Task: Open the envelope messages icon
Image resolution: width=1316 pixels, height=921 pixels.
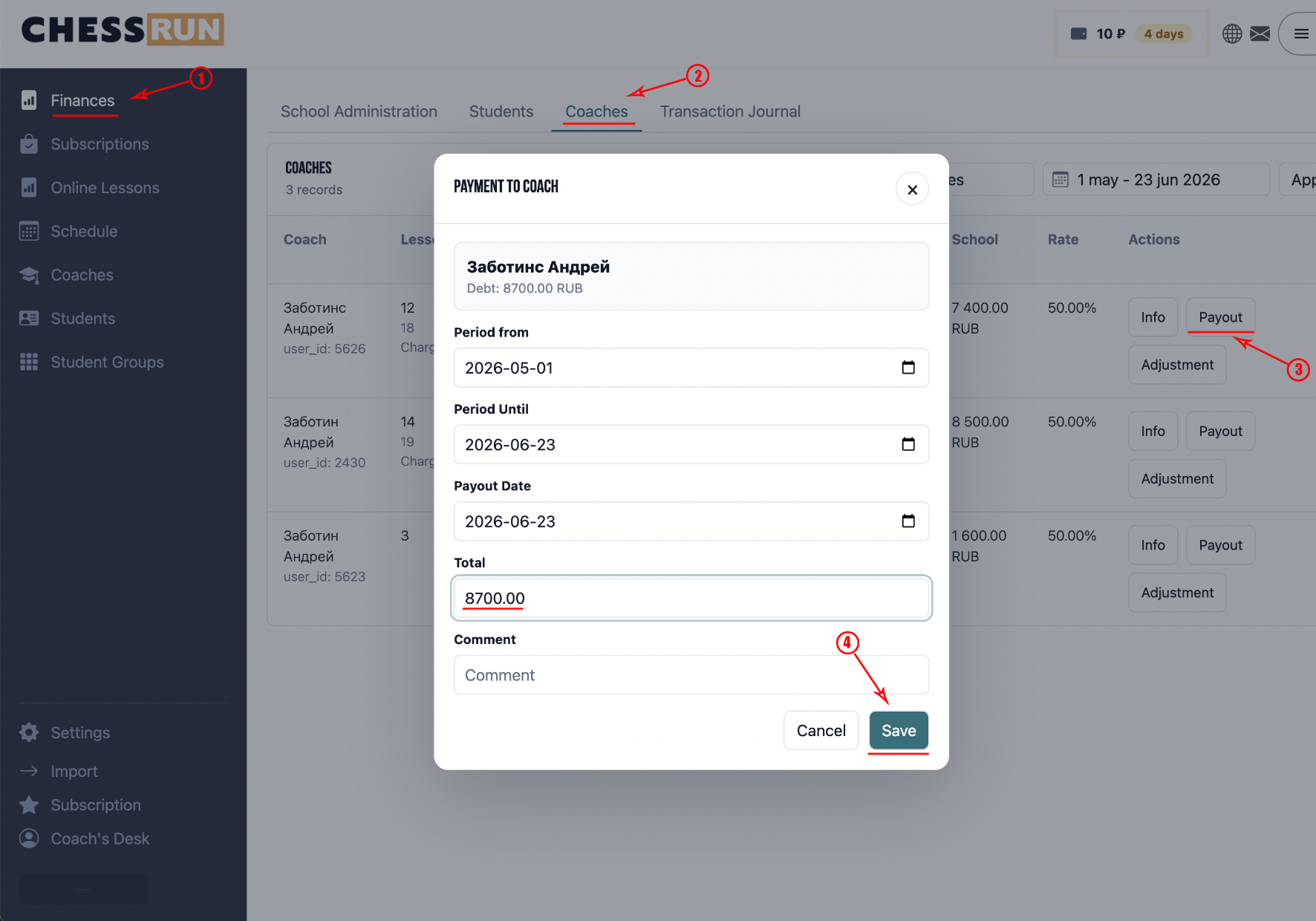Action: pos(1260,33)
